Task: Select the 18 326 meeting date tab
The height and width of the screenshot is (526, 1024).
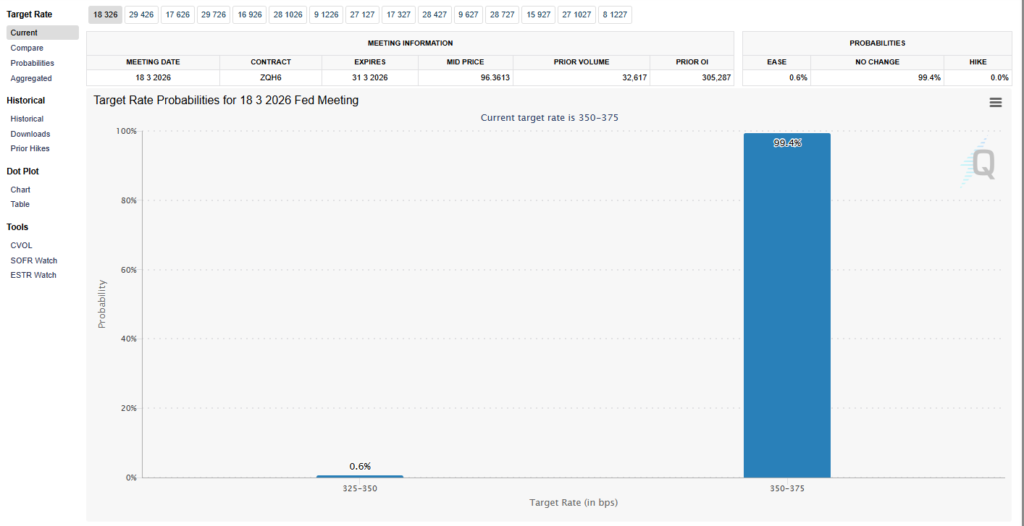Action: tap(104, 15)
